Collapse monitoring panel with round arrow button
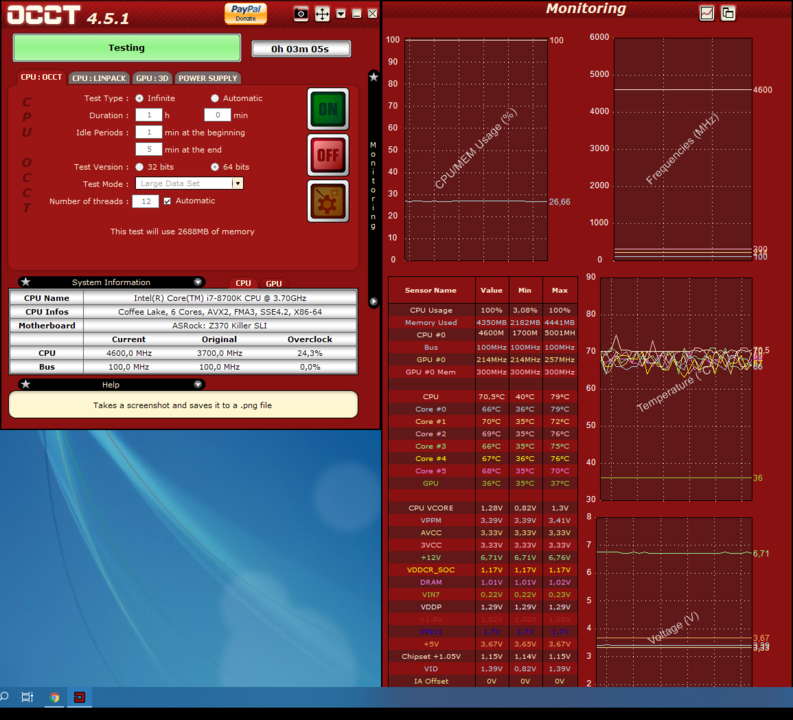Screen dimensions: 793x720 373,301
